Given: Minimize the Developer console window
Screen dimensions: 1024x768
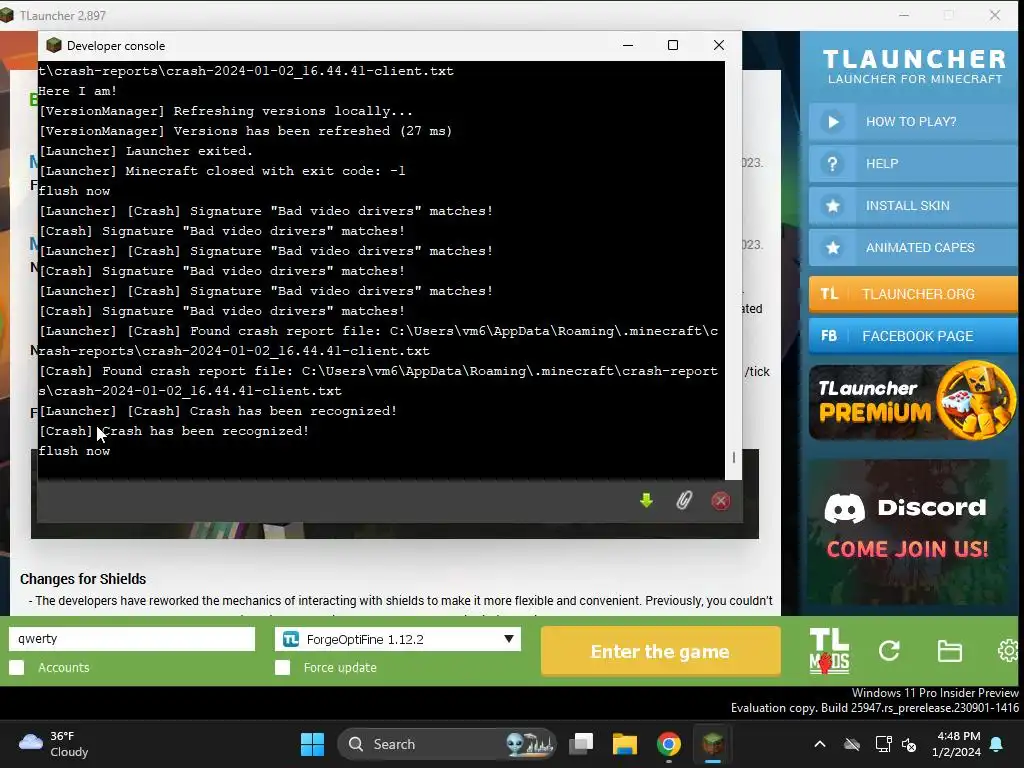Looking at the screenshot, I should click(x=628, y=45).
